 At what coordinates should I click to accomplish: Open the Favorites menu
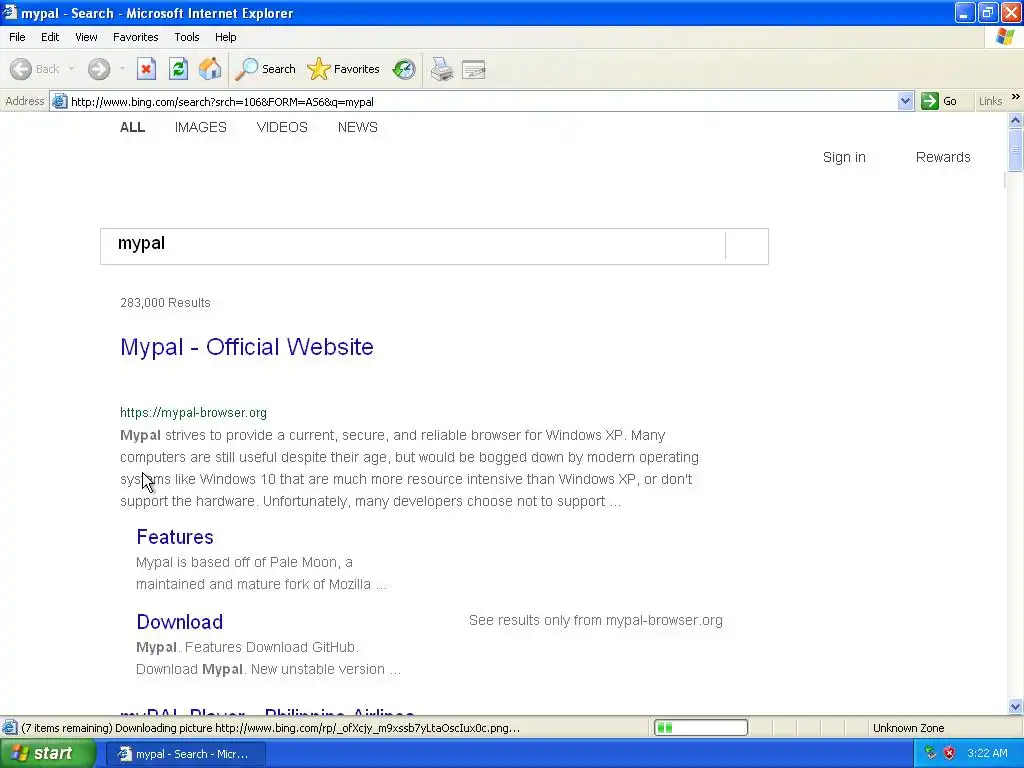coord(135,37)
